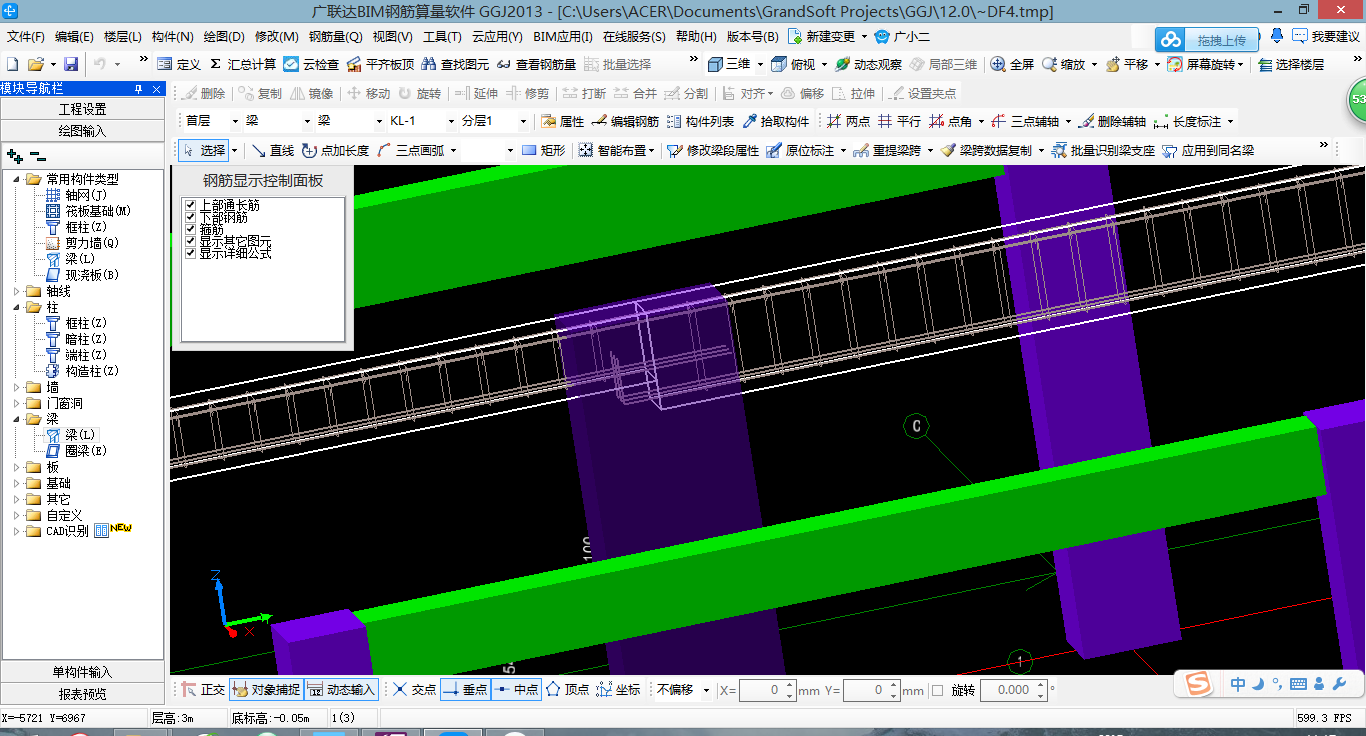Click the 单构件输入 button

coord(83,672)
